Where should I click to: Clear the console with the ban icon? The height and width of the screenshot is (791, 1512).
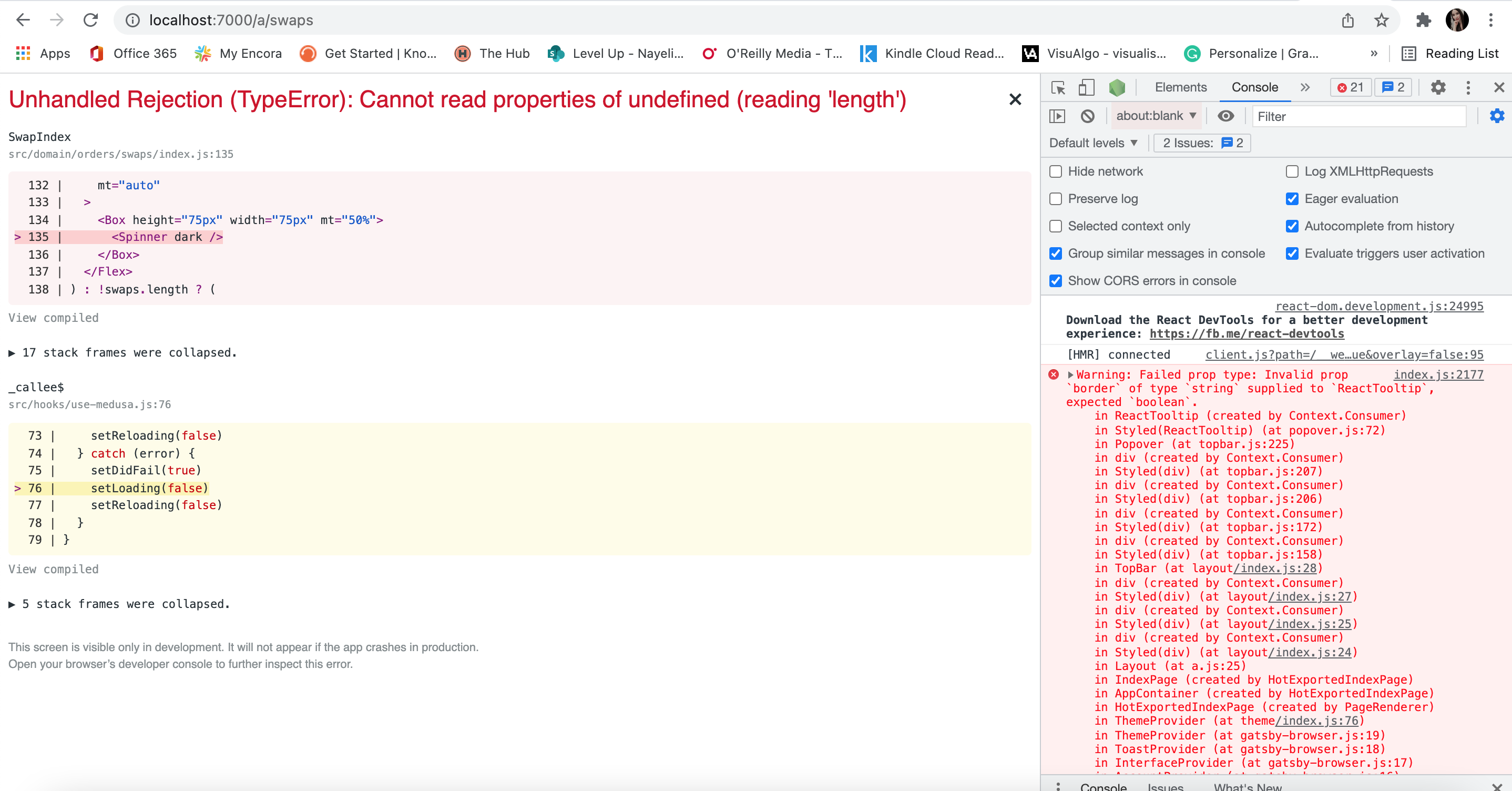[x=1087, y=116]
